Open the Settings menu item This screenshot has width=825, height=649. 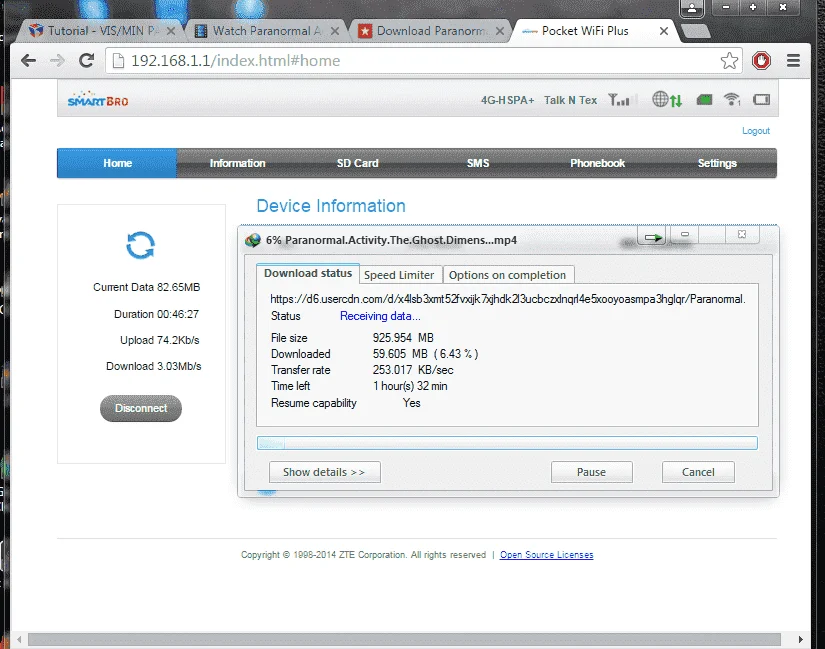coord(717,163)
